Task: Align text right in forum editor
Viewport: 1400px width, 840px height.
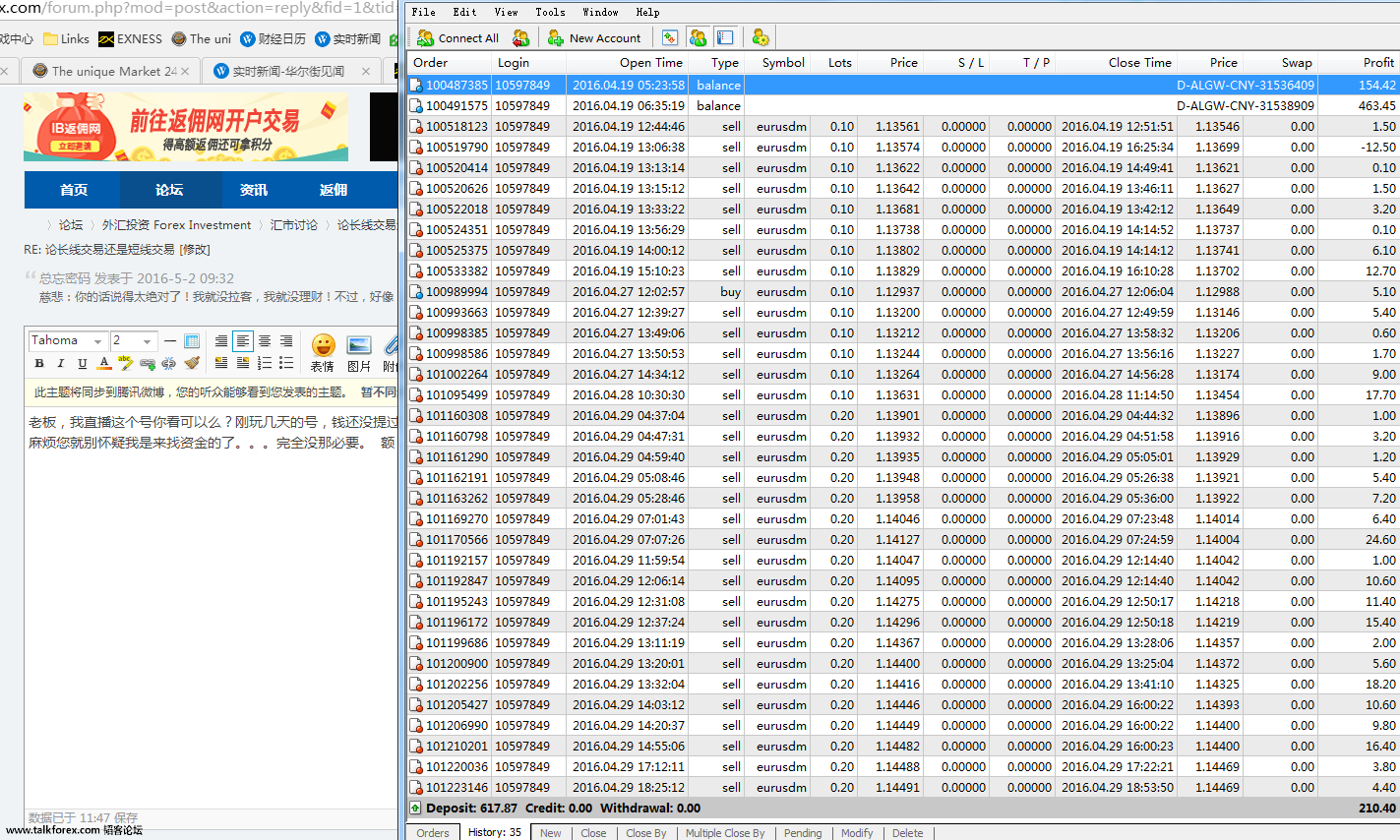Action: pyautogui.click(x=286, y=341)
